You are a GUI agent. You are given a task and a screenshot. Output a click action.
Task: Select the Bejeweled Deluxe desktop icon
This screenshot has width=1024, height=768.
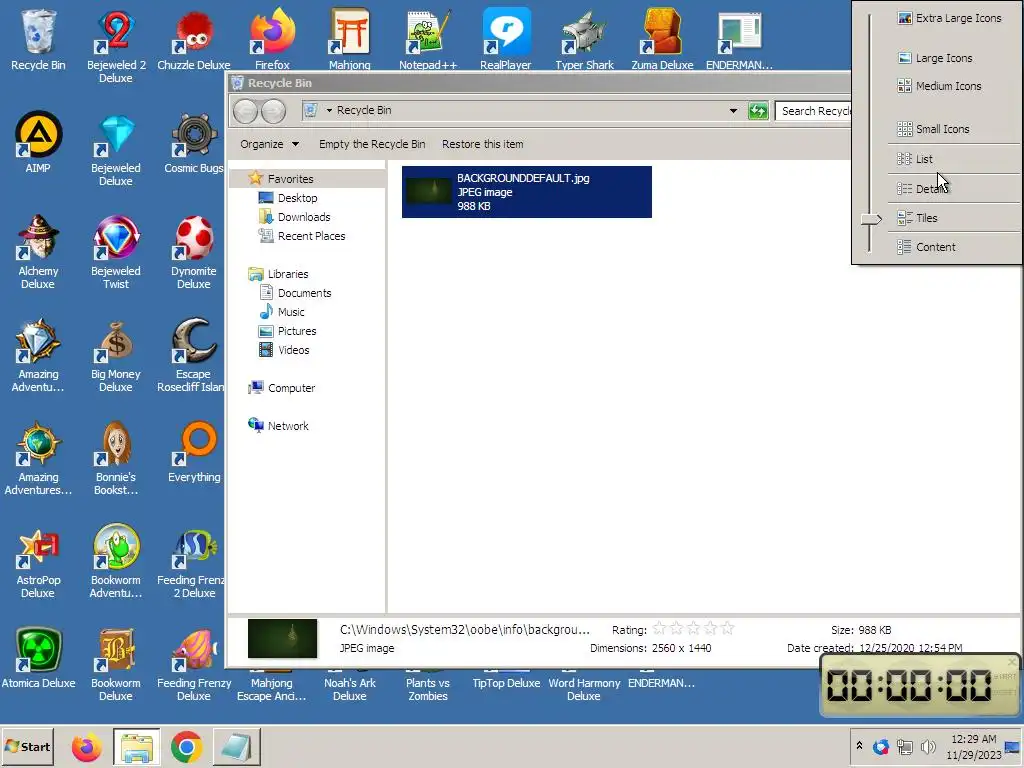(116, 148)
